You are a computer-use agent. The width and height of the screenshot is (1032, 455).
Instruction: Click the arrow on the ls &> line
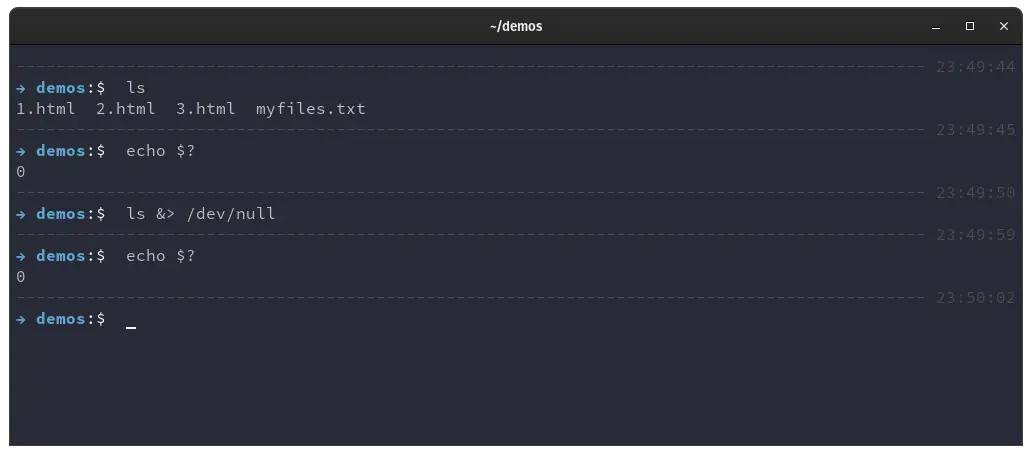point(21,214)
